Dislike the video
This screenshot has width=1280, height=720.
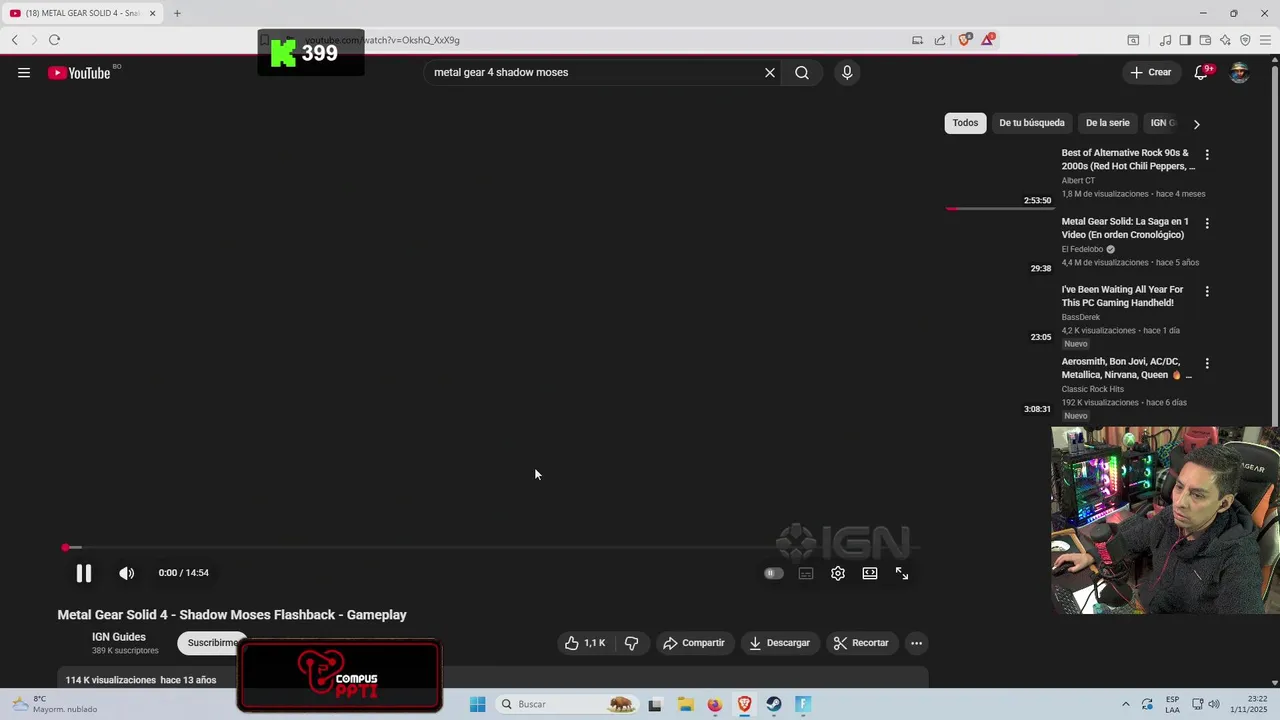pos(631,643)
